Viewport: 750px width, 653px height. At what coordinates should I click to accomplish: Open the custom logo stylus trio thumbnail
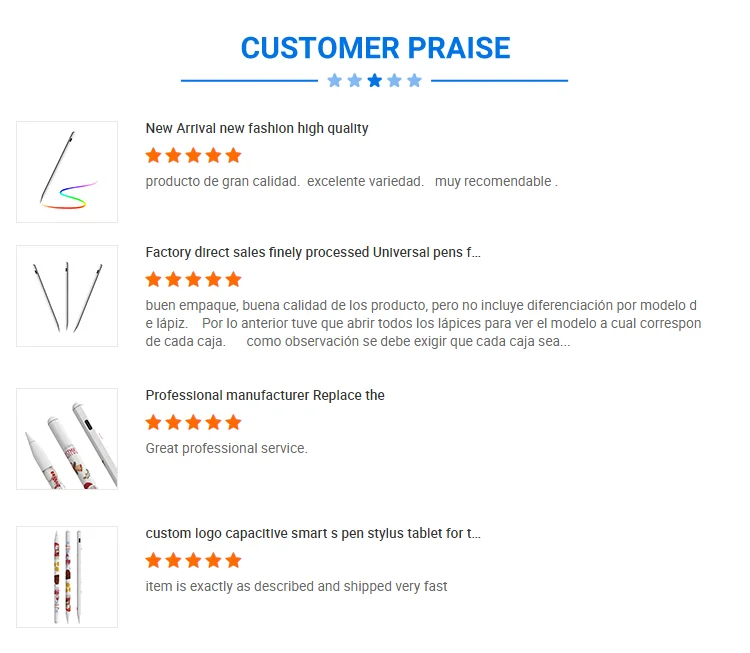(67, 577)
